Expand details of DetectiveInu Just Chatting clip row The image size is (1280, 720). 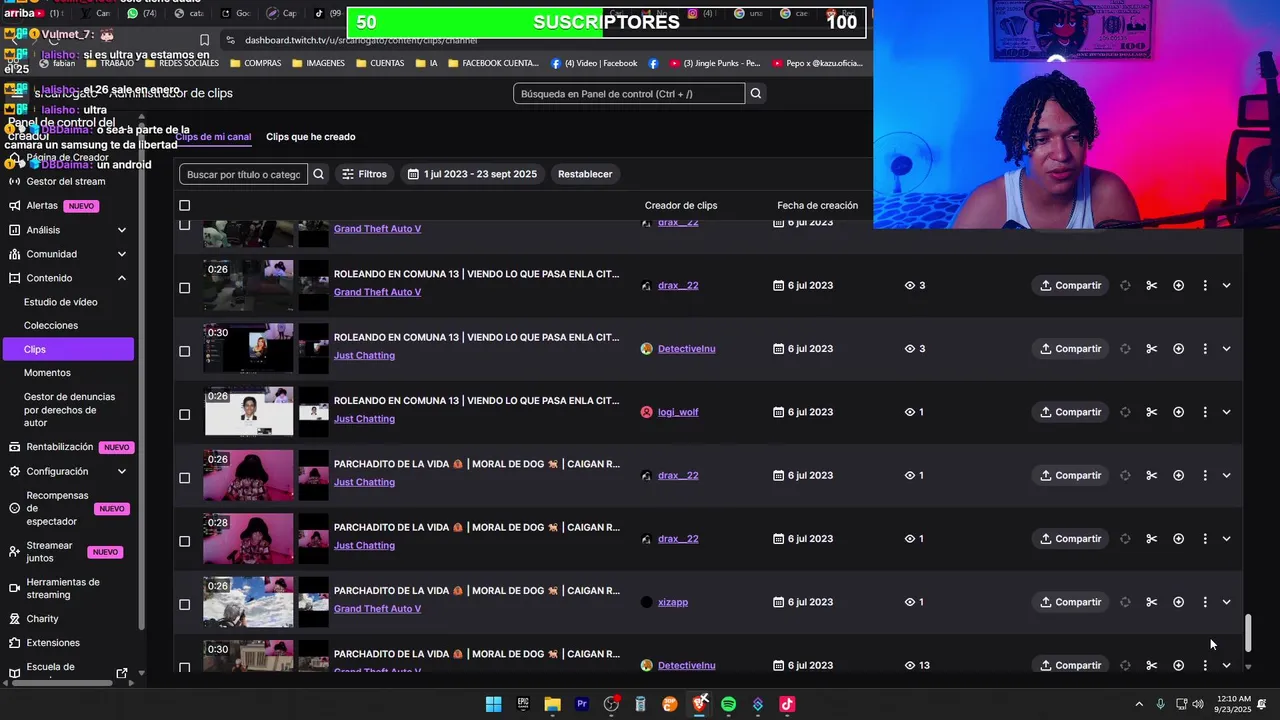(x=1226, y=349)
